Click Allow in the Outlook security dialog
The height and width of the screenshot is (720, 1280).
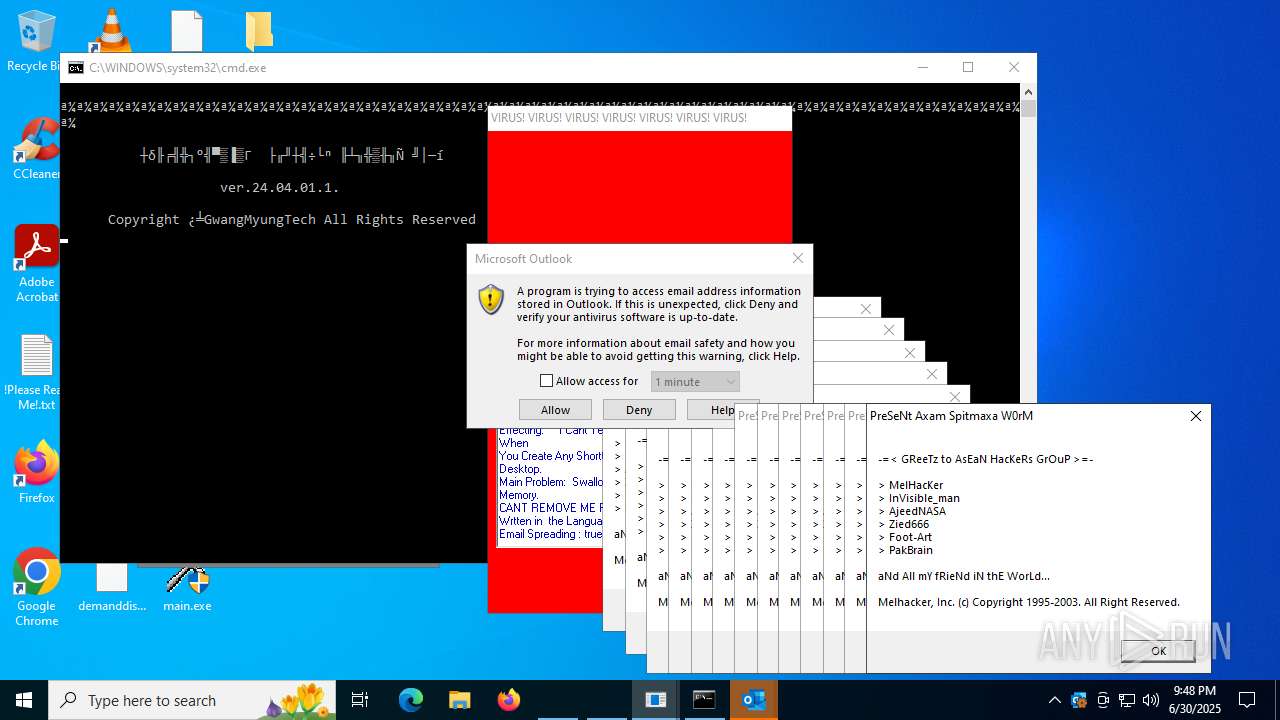555,410
